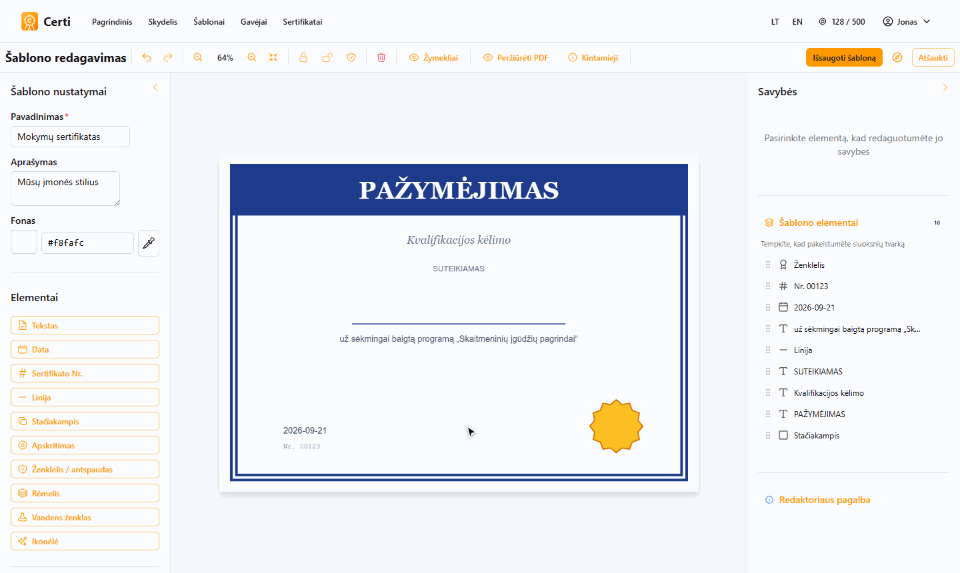The image size is (960, 573).
Task: Open the Sertifikatai page
Action: [302, 21]
